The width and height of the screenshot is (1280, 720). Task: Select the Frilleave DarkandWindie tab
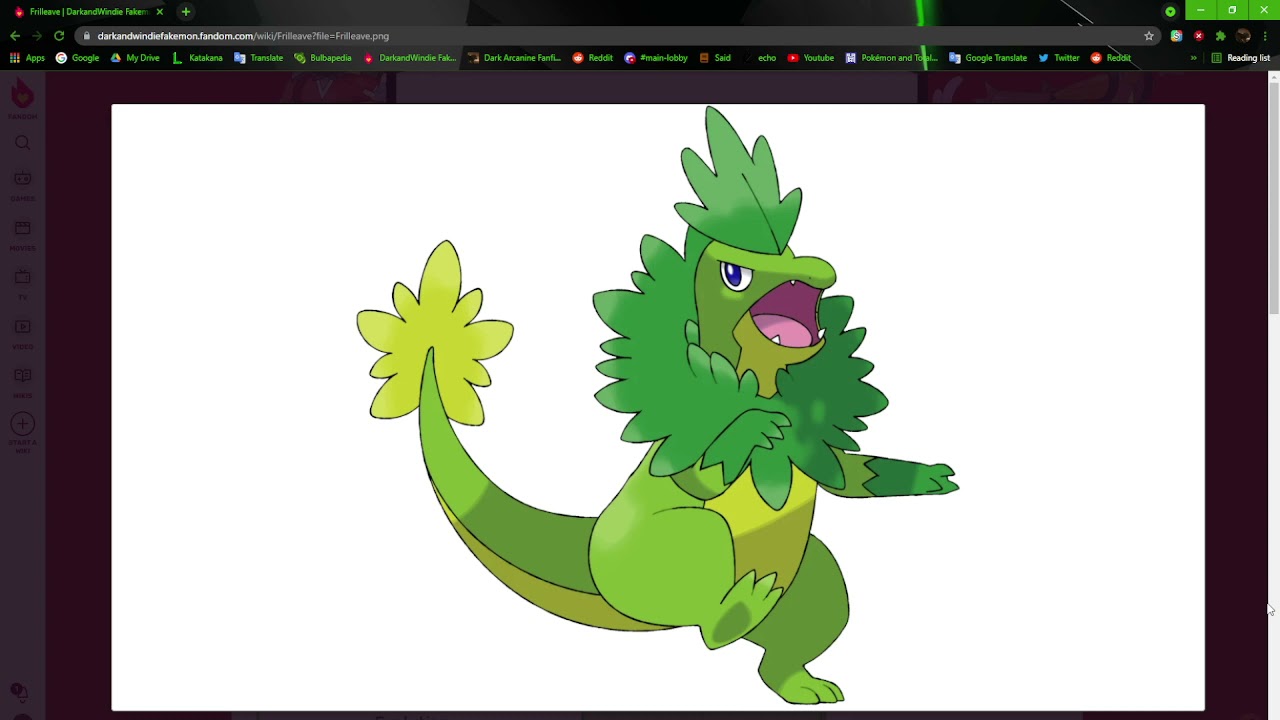click(88, 12)
